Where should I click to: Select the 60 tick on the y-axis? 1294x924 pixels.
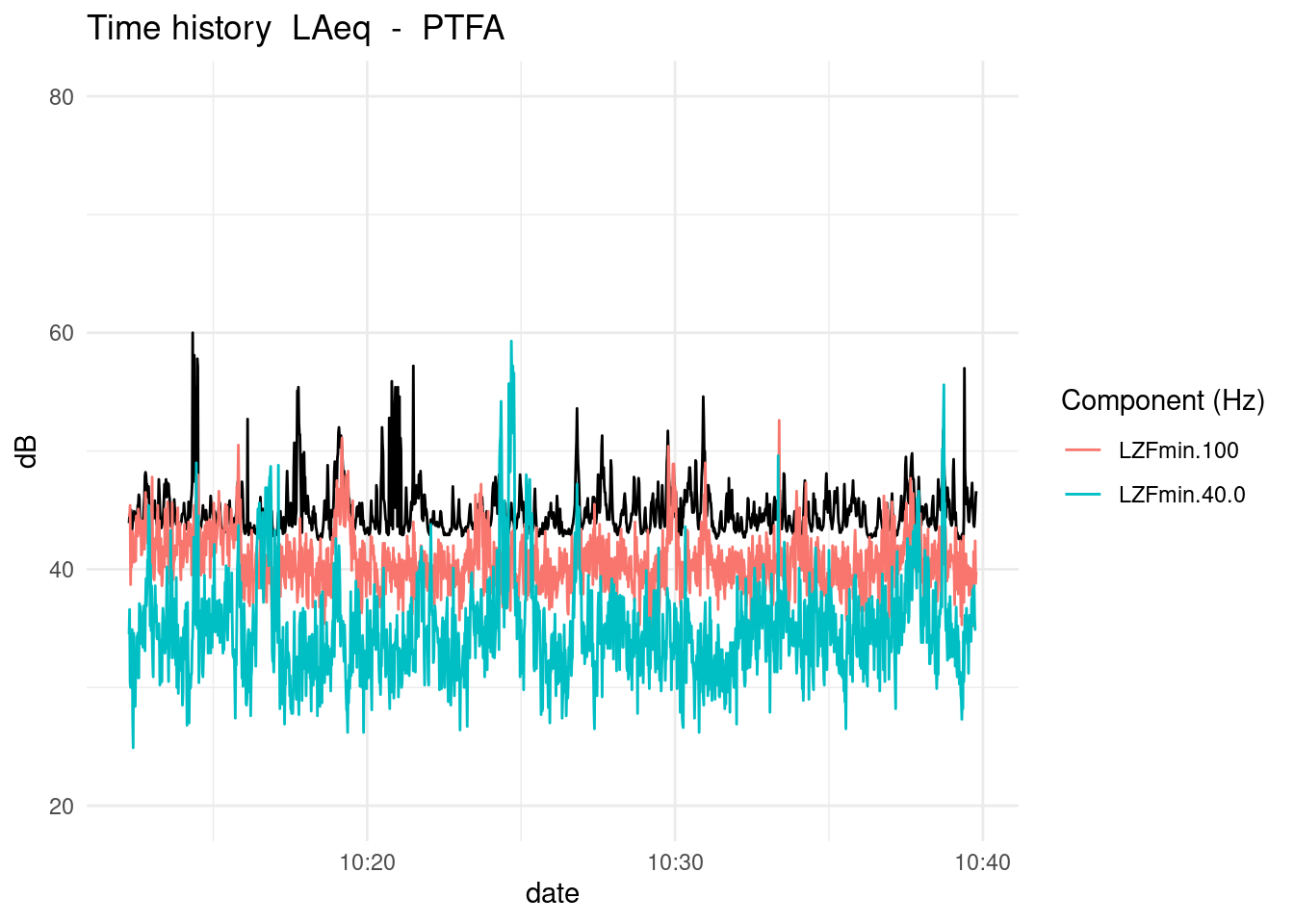(62, 333)
